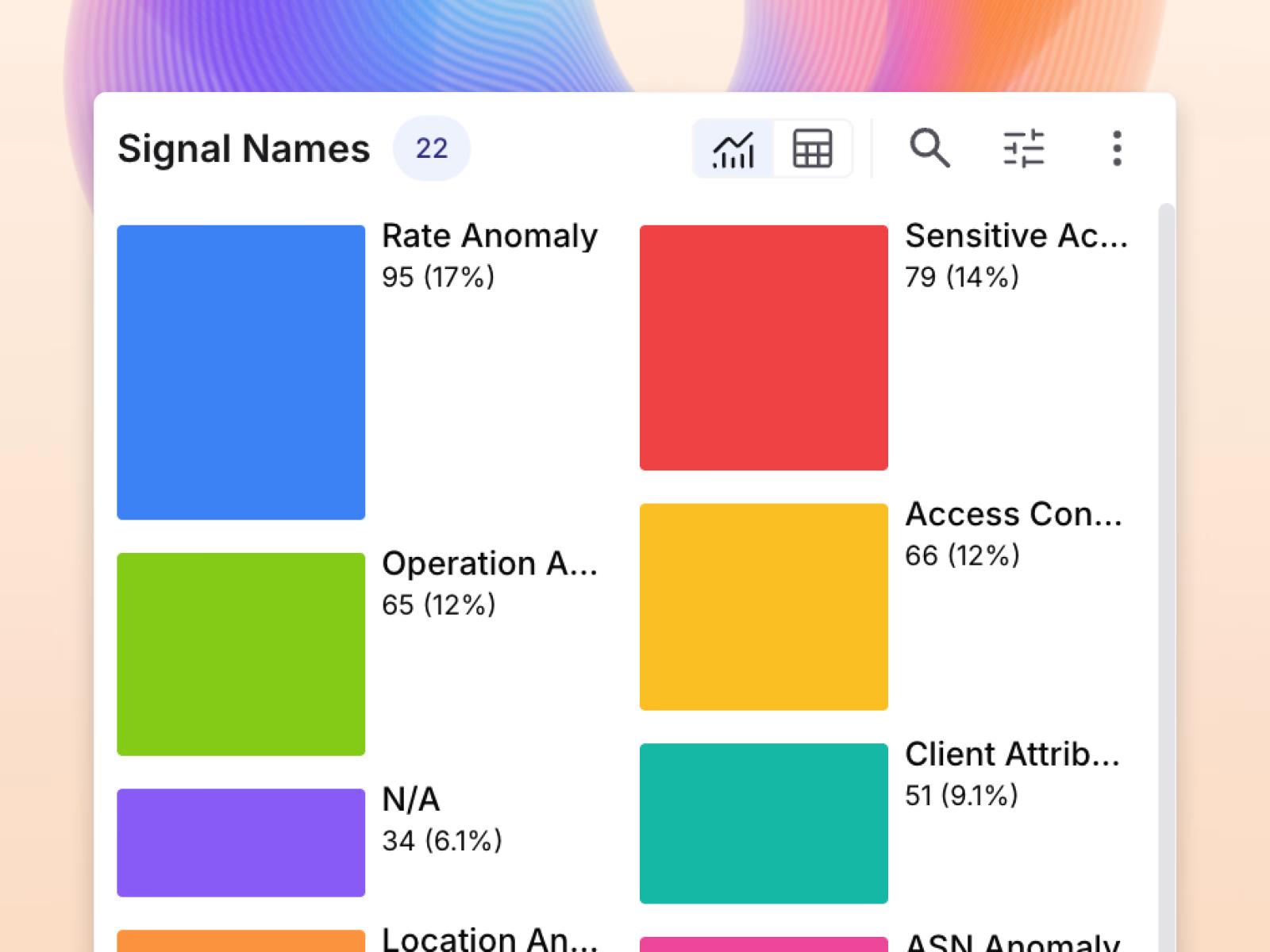Click the N/A label

[x=411, y=799]
